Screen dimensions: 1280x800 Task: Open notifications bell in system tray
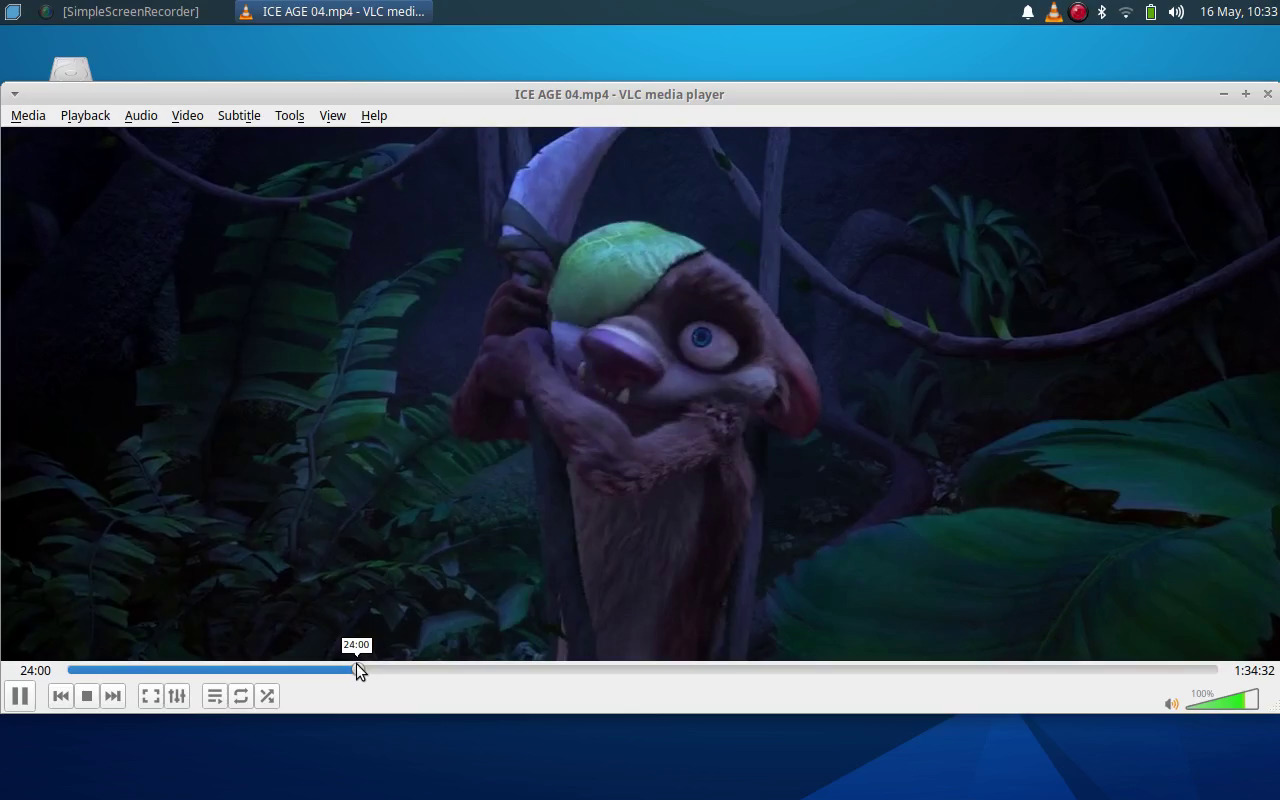tap(1027, 12)
